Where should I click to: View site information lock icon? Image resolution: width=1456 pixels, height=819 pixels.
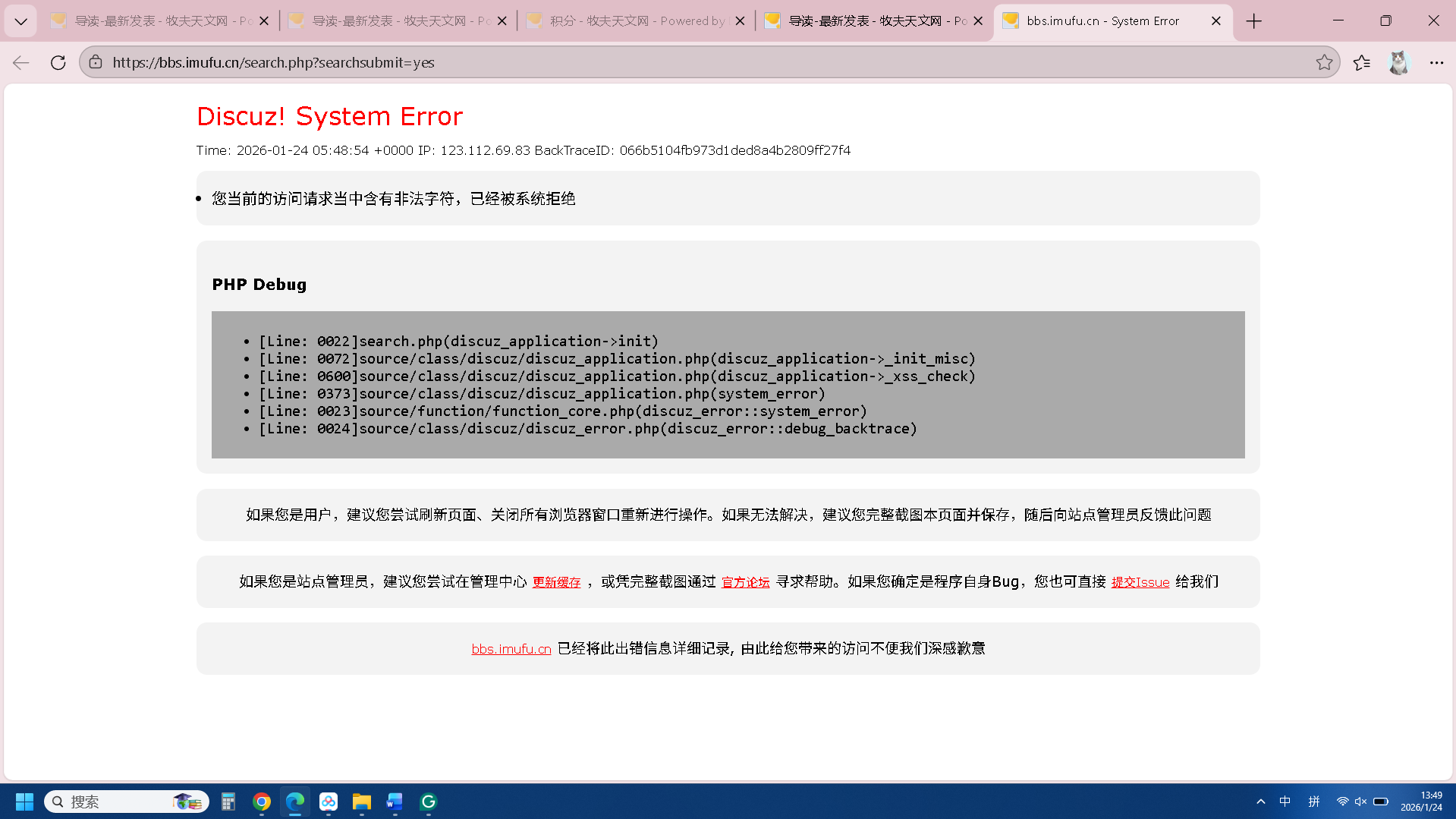96,62
